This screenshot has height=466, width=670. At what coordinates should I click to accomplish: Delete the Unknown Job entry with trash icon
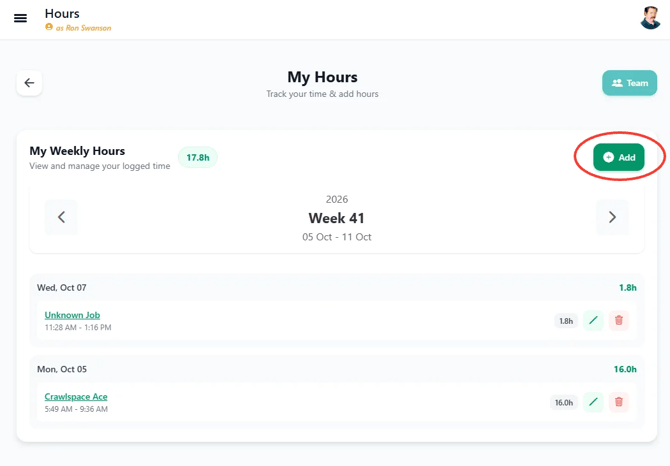(619, 320)
